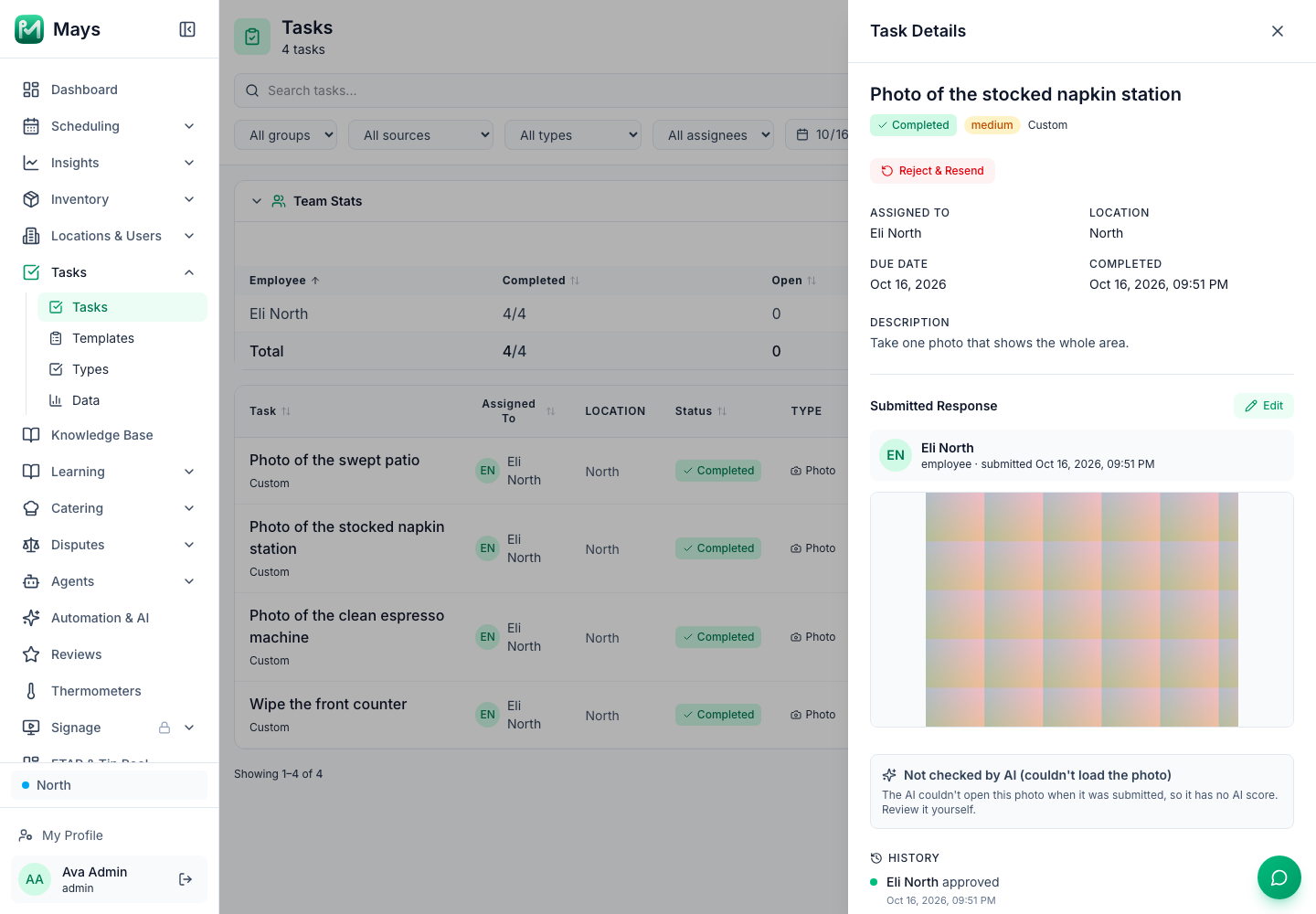Open the Types submenu item

[122, 369]
